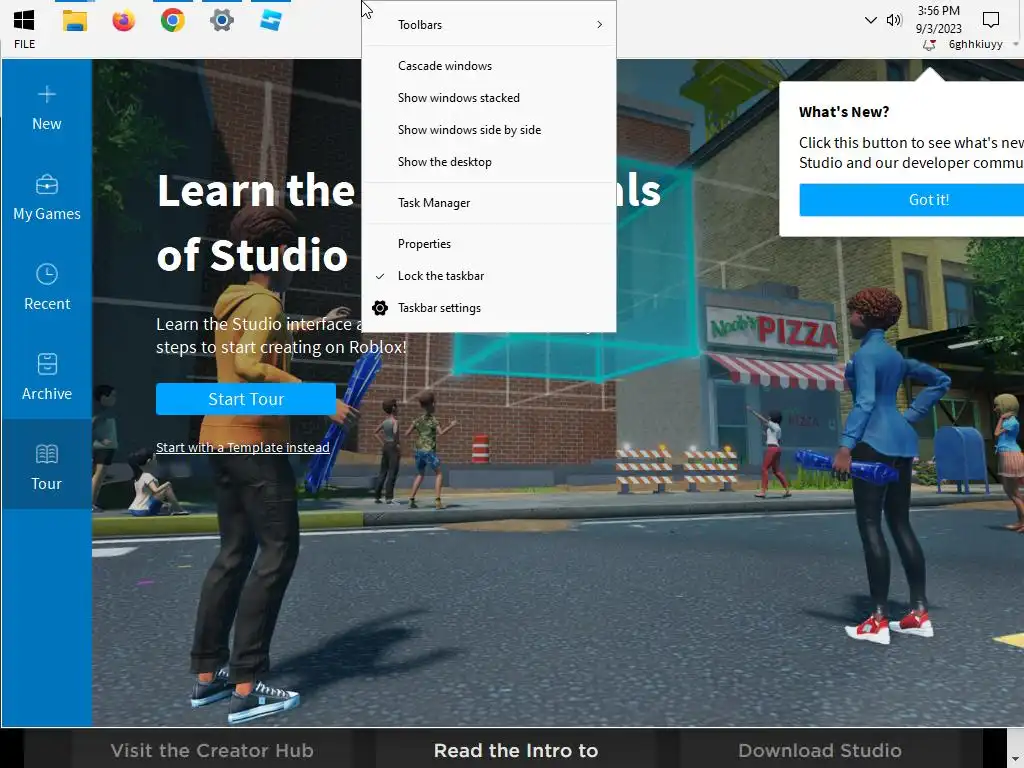Click Download Studio button
The image size is (1024, 768).
click(x=820, y=750)
